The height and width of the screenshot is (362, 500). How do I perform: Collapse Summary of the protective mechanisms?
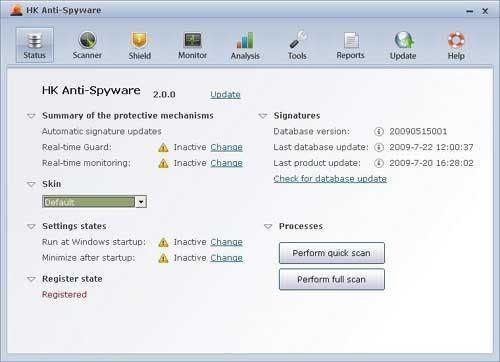pyautogui.click(x=31, y=116)
